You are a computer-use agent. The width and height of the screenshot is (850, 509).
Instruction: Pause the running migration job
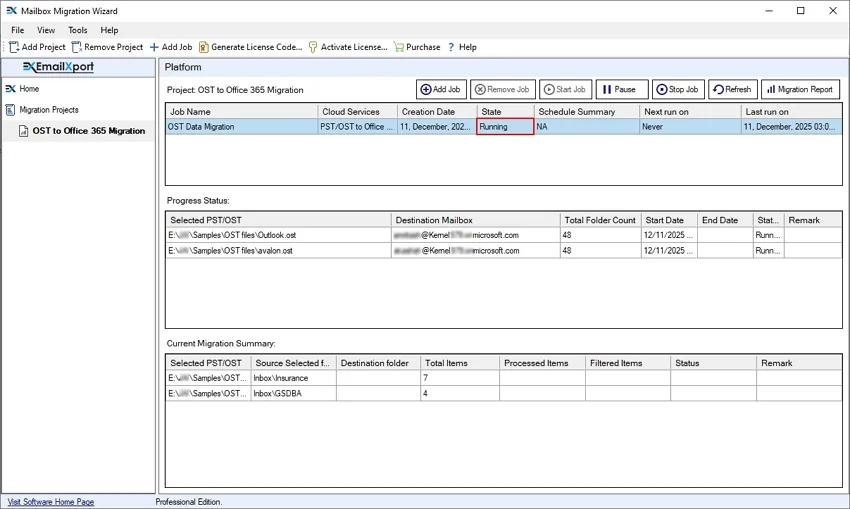[x=622, y=89]
